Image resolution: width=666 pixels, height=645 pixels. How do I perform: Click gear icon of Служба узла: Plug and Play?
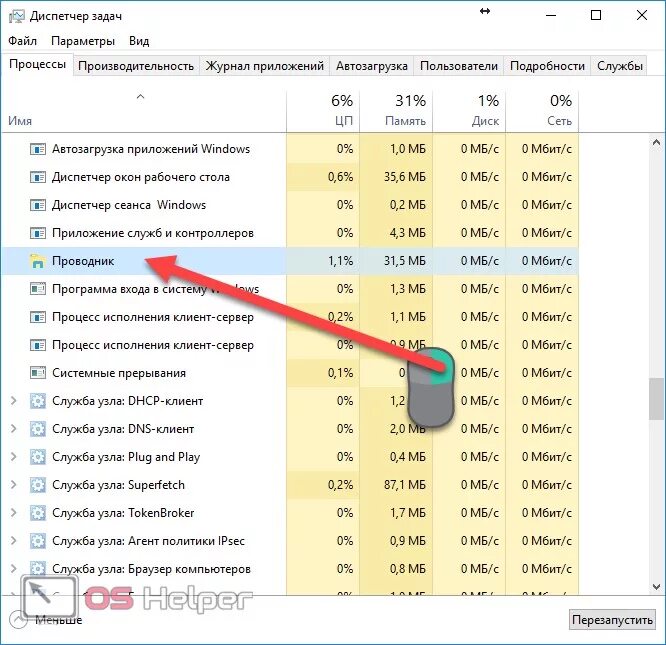38,457
